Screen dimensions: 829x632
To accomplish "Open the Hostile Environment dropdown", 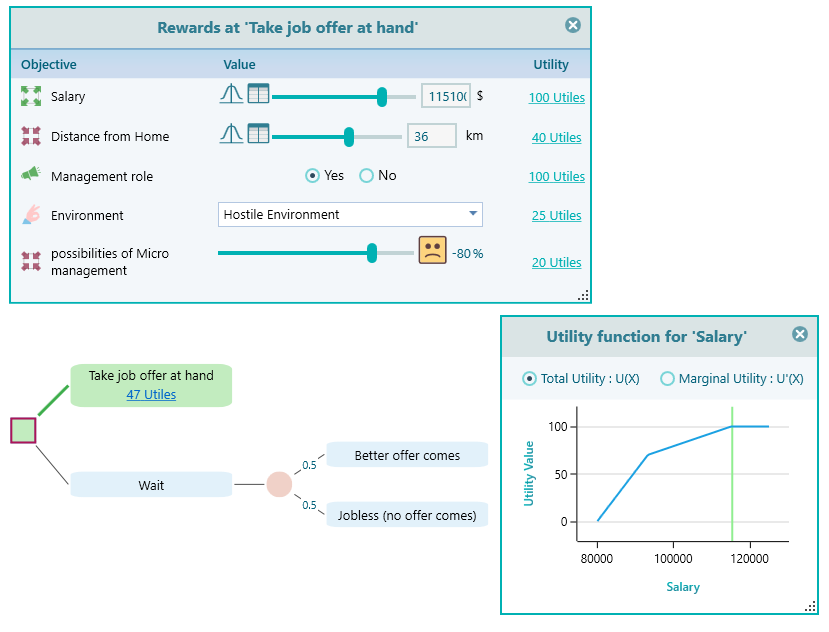I will click(x=473, y=214).
